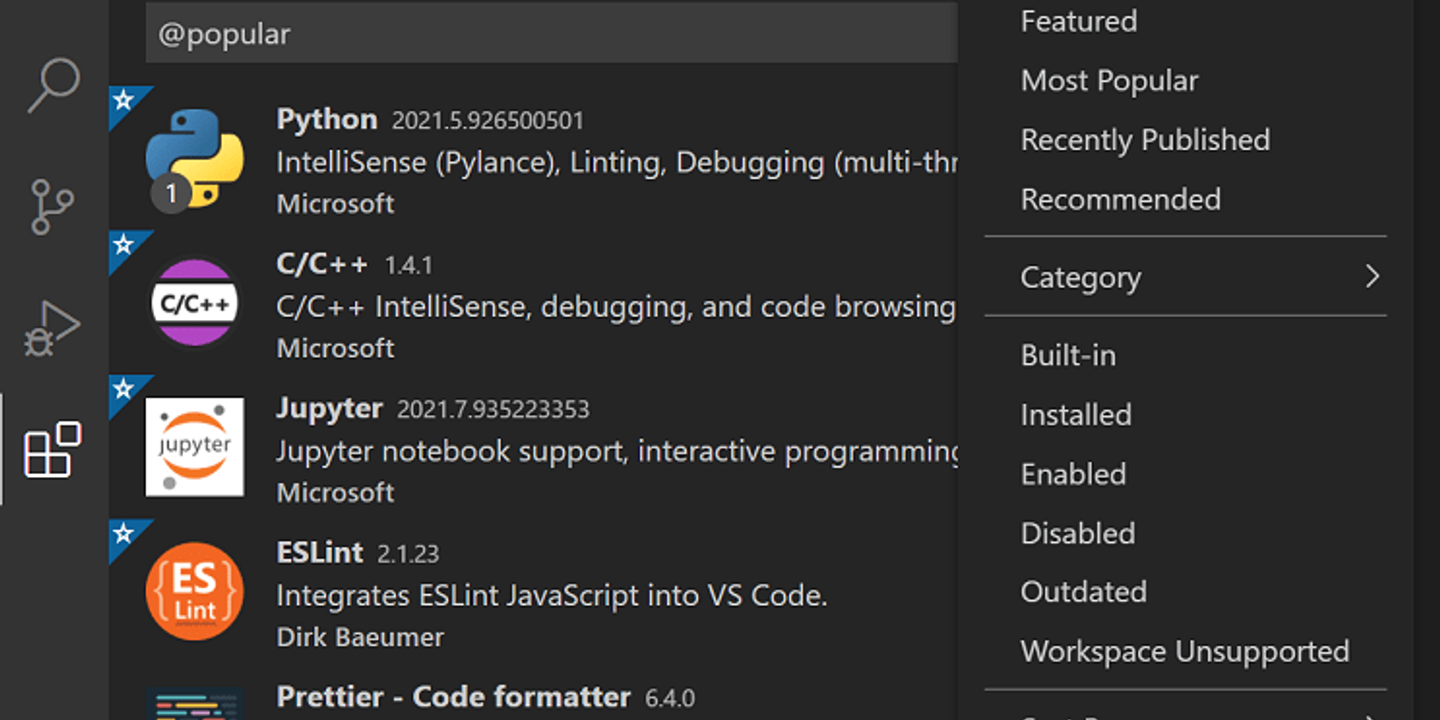Click C/C++ version 1.4.1
Viewport: 1440px width, 720px height.
[408, 265]
